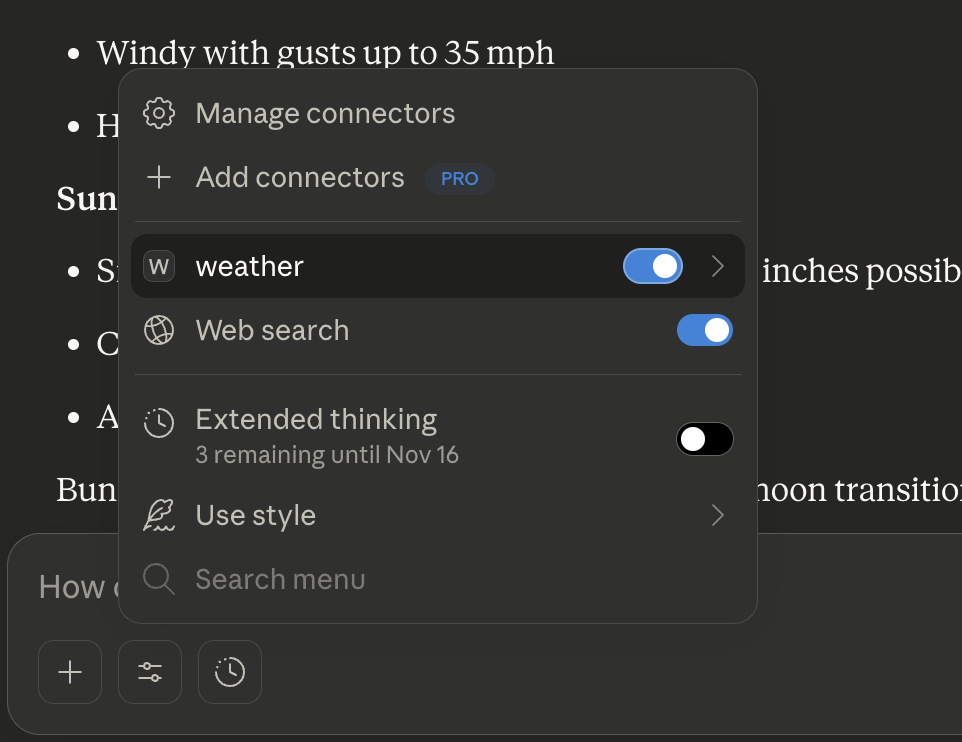Turn off Web search

pos(705,330)
